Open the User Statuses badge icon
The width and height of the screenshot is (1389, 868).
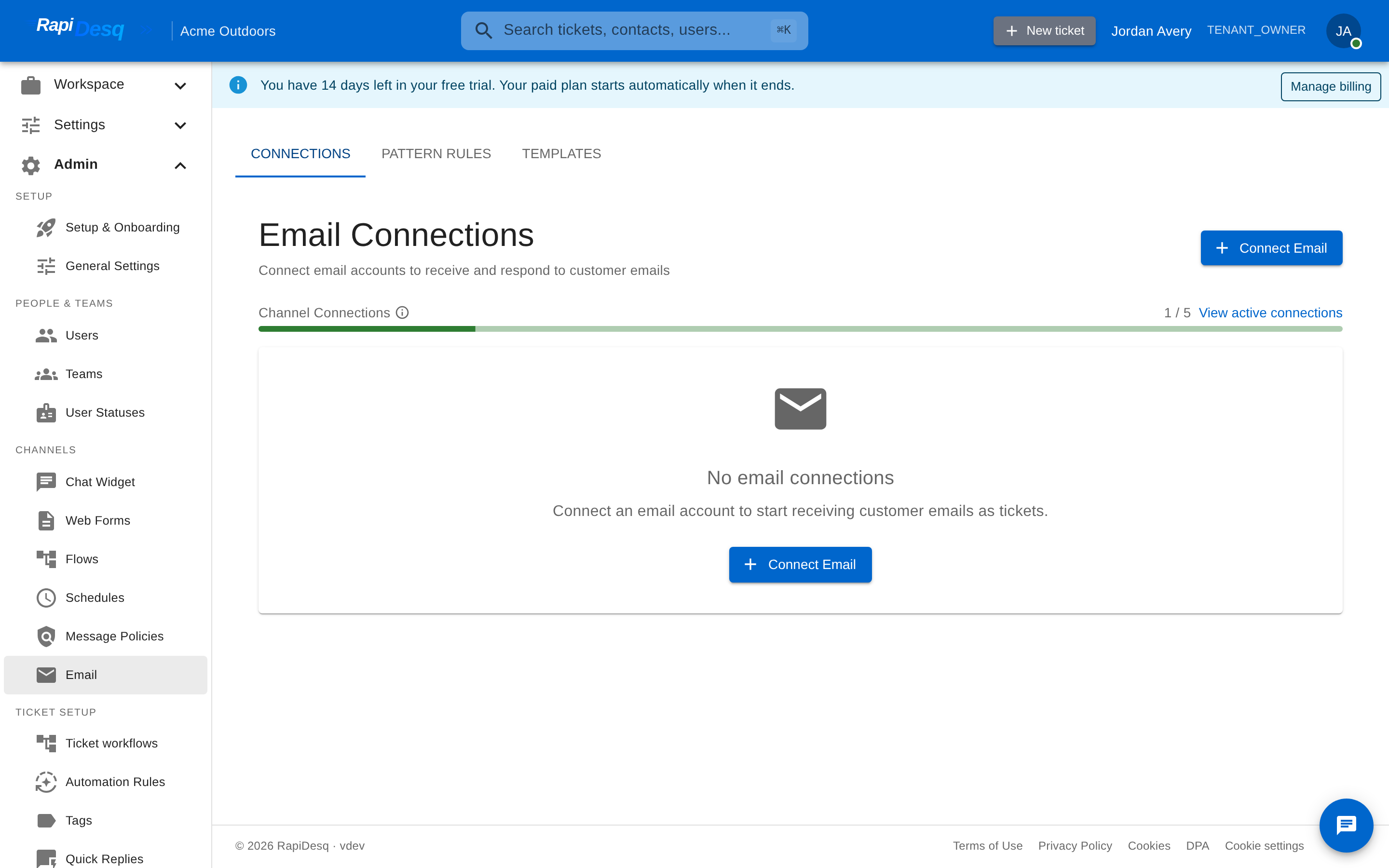(x=46, y=413)
